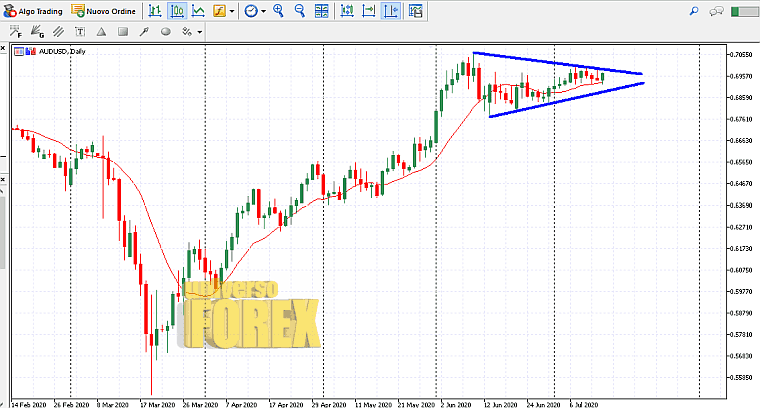The width and height of the screenshot is (760, 408).
Task: Toggle Algo Trading on or off
Action: (34, 11)
